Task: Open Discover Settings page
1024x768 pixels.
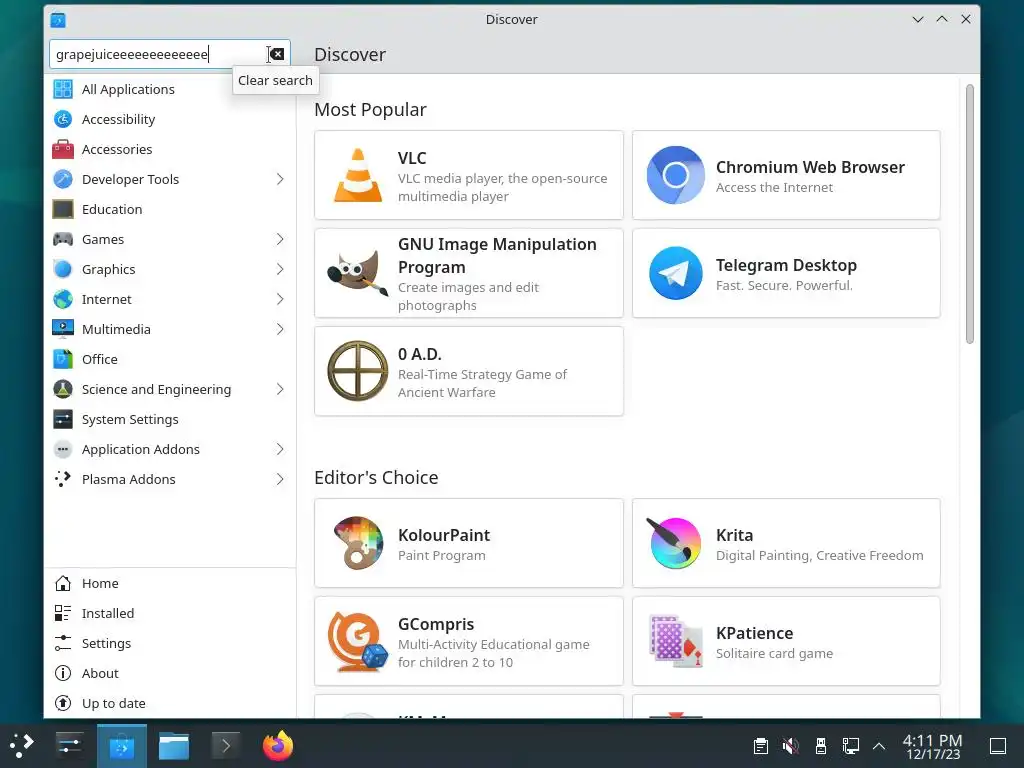Action: tap(170, 643)
